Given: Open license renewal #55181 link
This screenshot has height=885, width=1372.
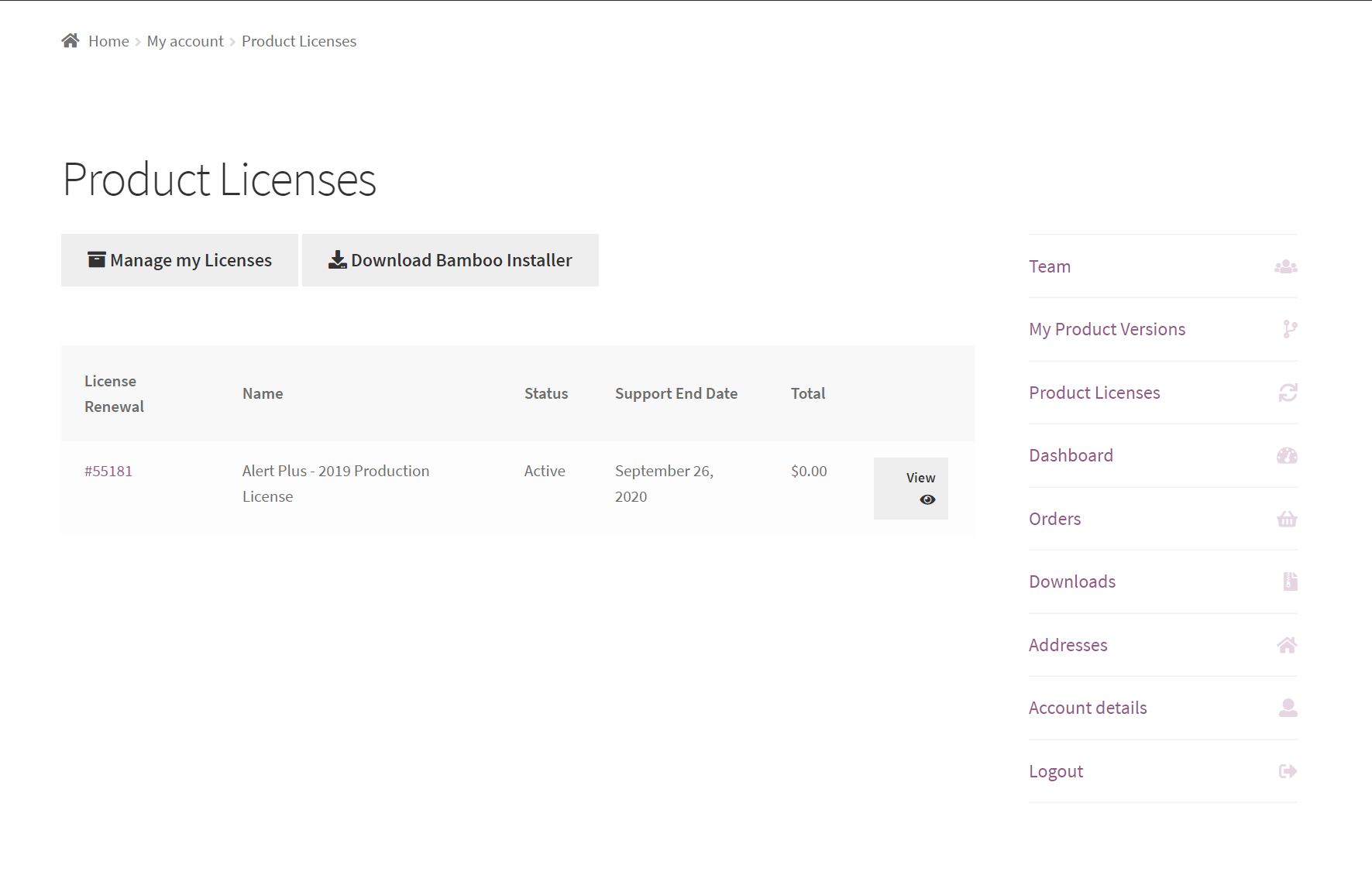Looking at the screenshot, I should (x=108, y=471).
